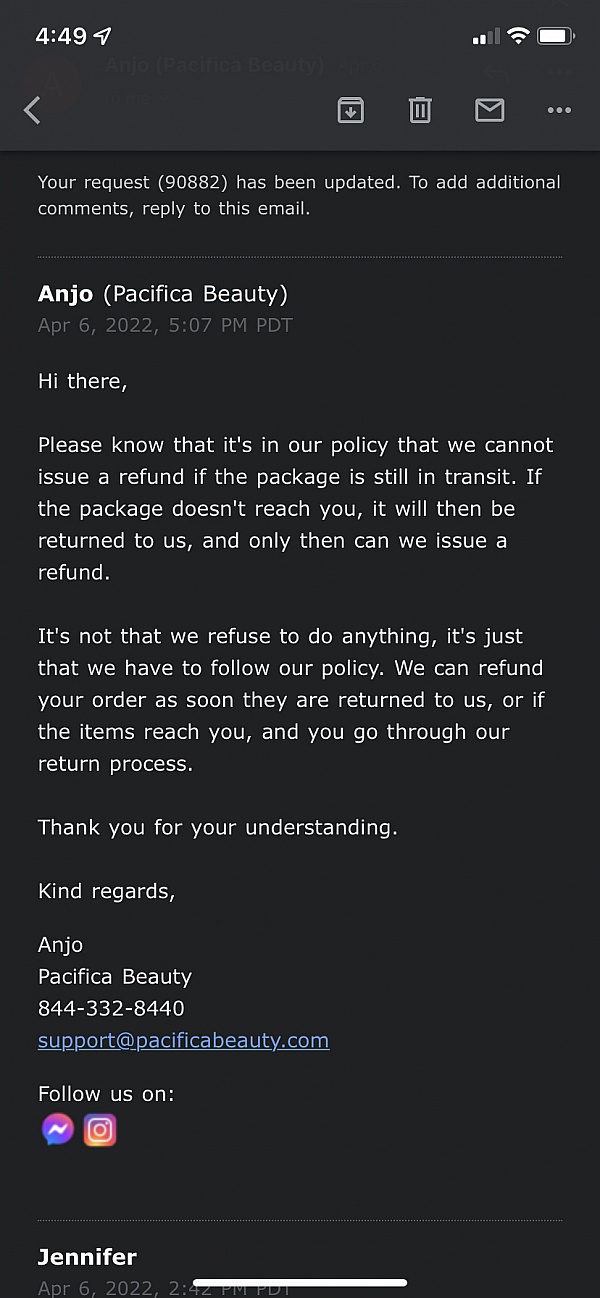Image resolution: width=600 pixels, height=1298 pixels.
Task: Tap the "Follow us on:" label
Action: pos(106,1094)
